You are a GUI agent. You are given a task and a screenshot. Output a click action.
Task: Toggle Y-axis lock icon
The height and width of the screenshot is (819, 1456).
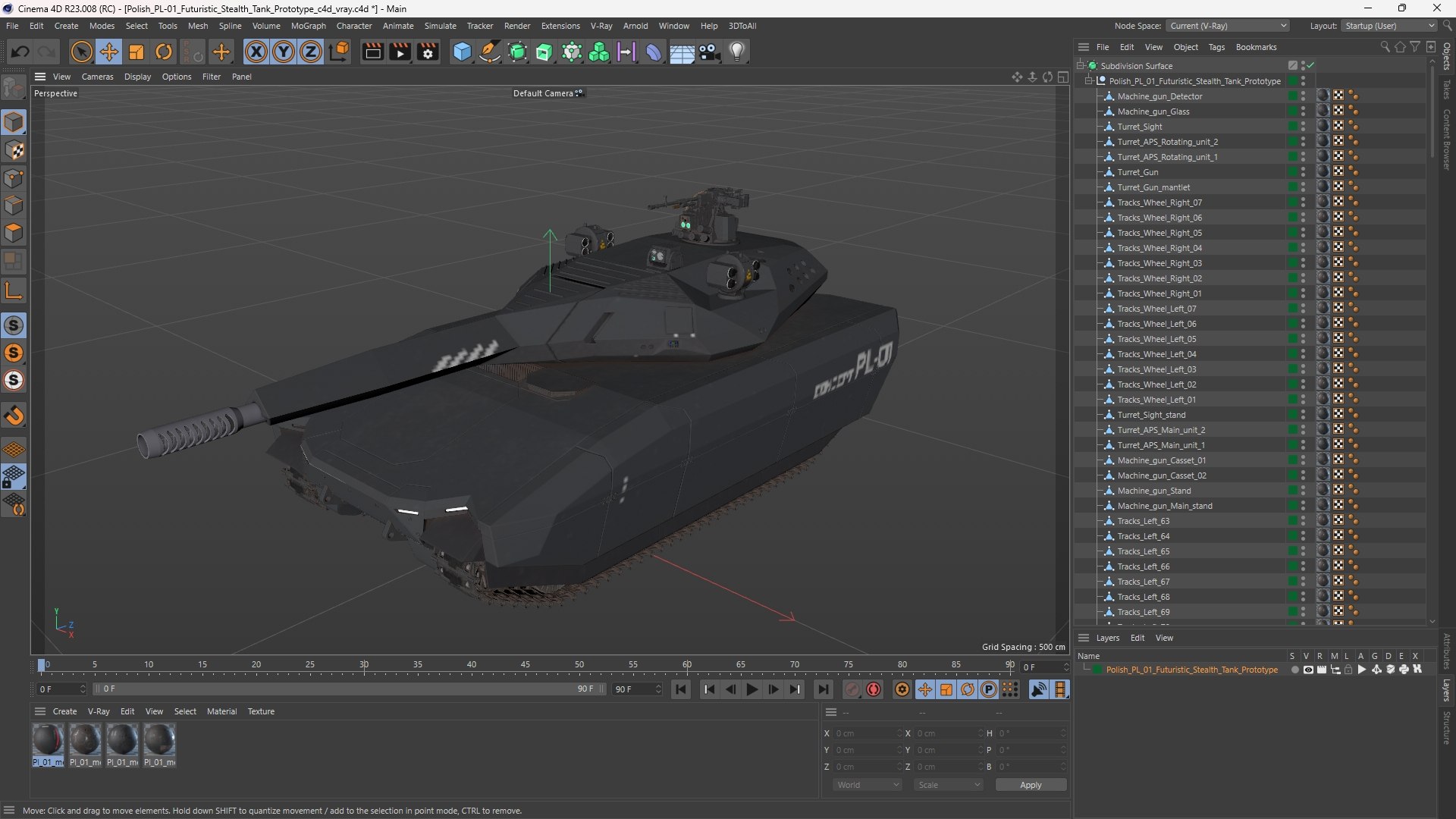coord(284,52)
